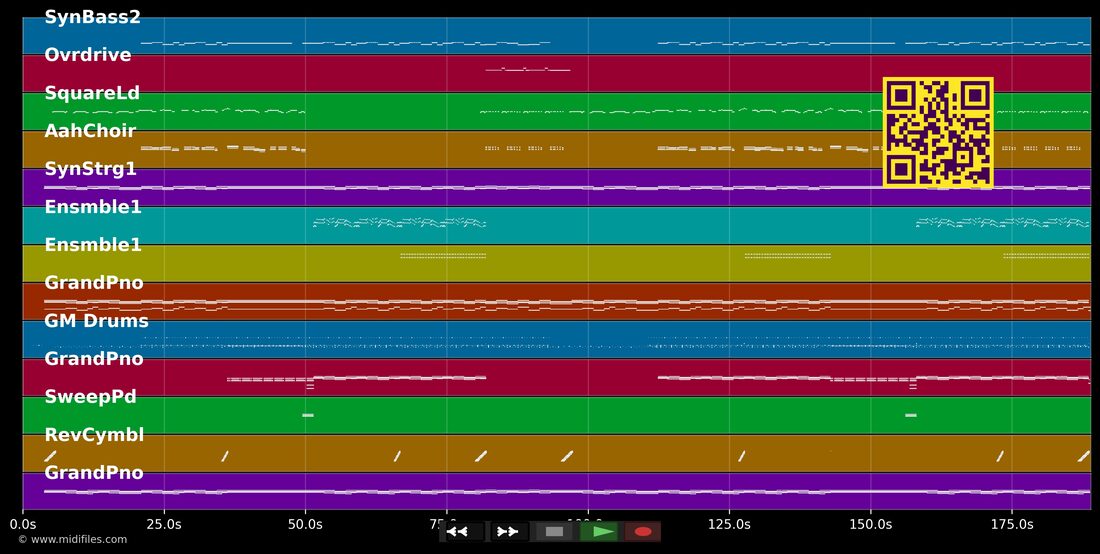Image resolution: width=1100 pixels, height=554 pixels.
Task: Select the GrandPno label on the crimson track
Action: (94, 359)
